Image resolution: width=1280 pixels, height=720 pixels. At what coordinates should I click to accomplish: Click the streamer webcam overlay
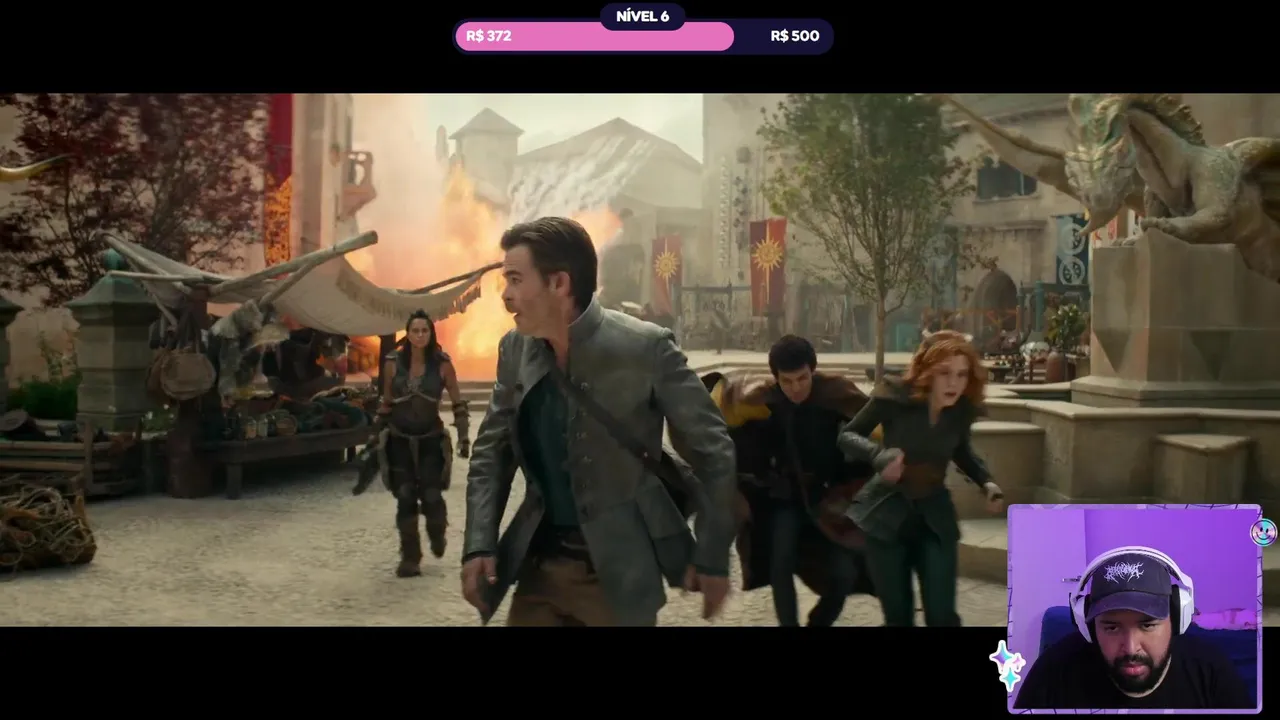1134,608
